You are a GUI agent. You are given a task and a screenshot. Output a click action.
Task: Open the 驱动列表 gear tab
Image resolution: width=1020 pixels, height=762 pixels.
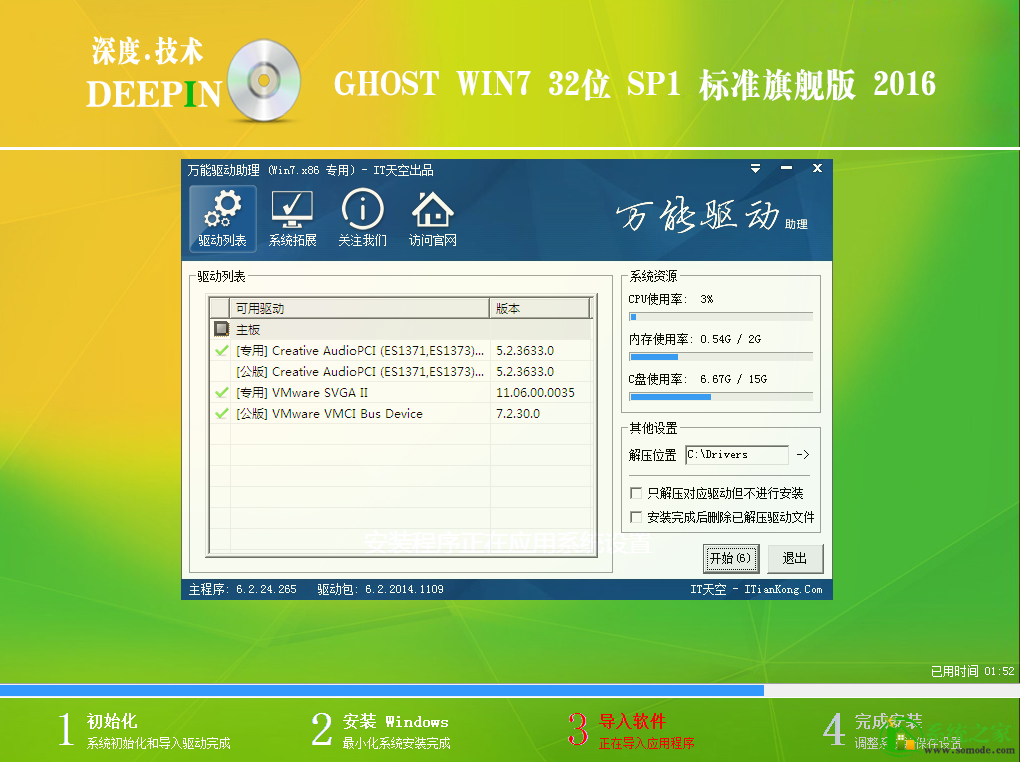(222, 219)
